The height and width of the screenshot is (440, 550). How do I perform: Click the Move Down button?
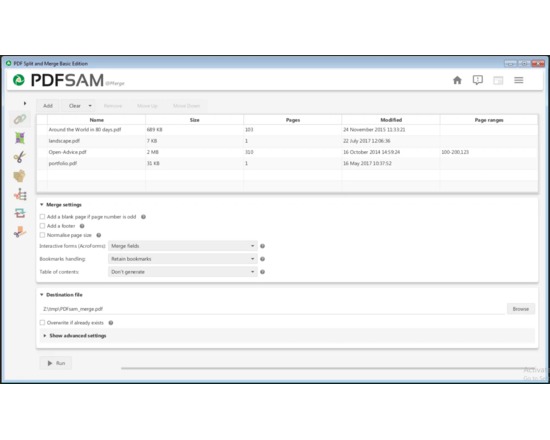[x=186, y=106]
